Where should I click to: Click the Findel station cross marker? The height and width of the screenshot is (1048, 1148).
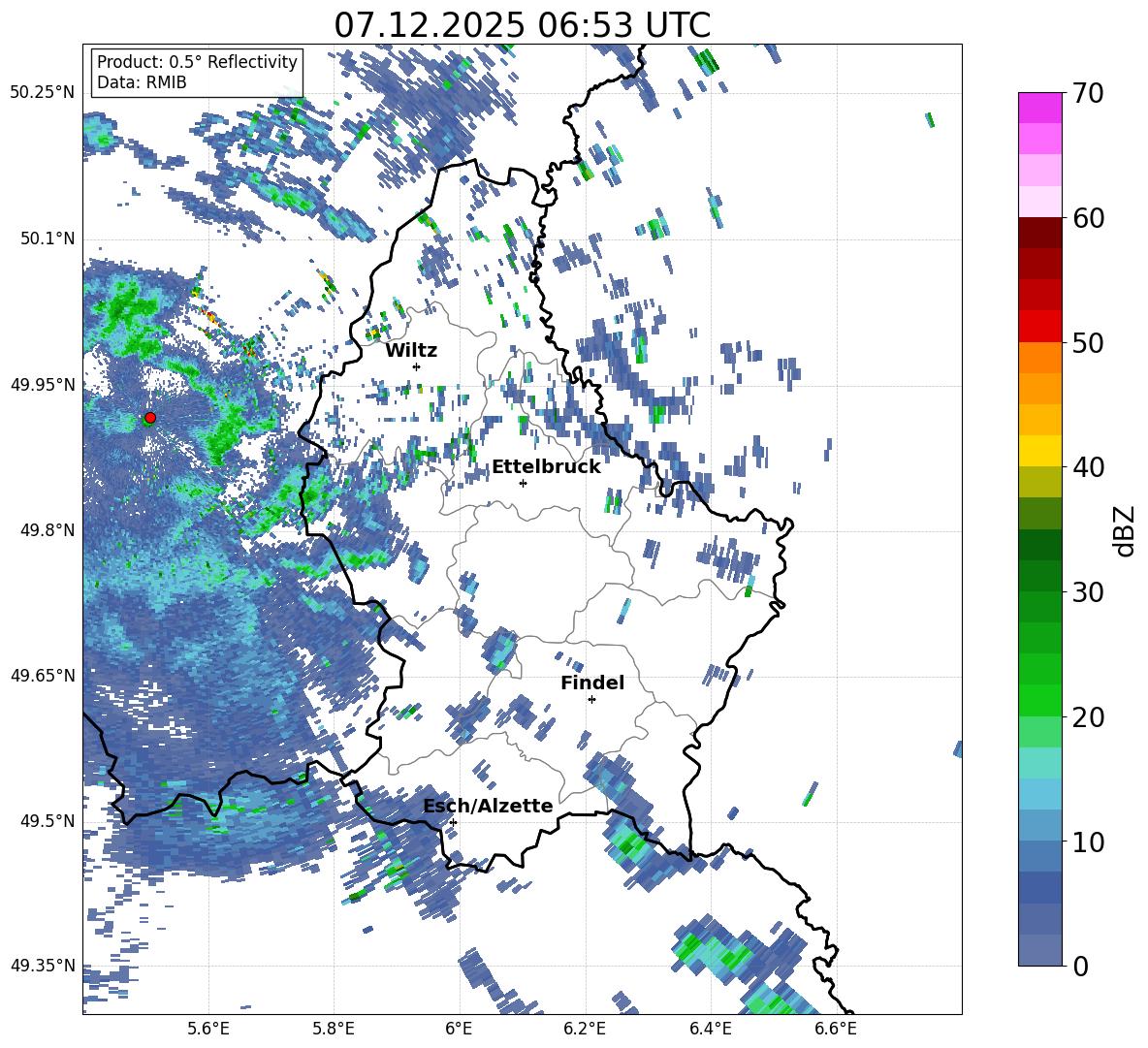click(591, 700)
